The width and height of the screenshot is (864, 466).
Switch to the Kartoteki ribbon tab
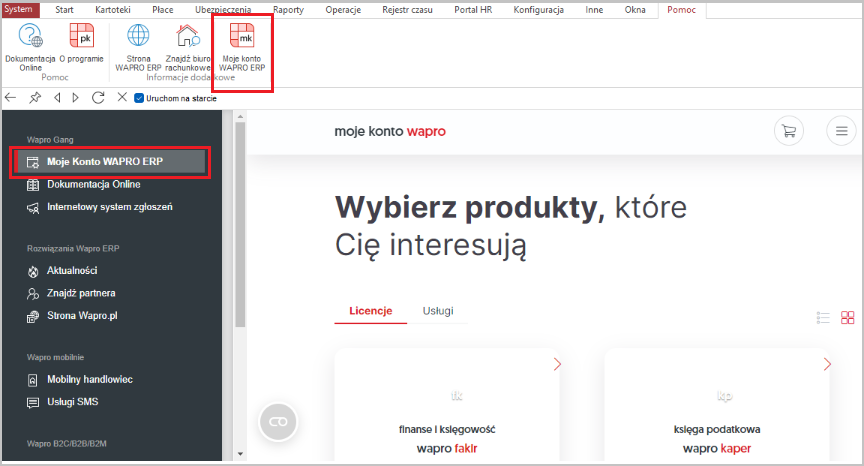[x=113, y=10]
